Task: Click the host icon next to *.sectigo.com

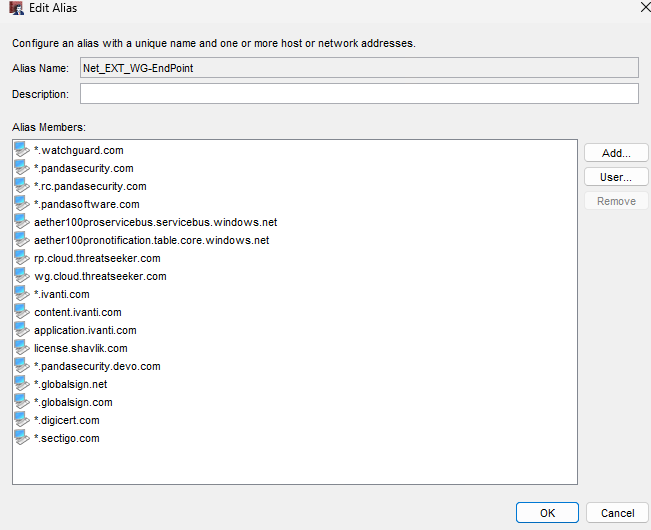Action: [x=22, y=438]
